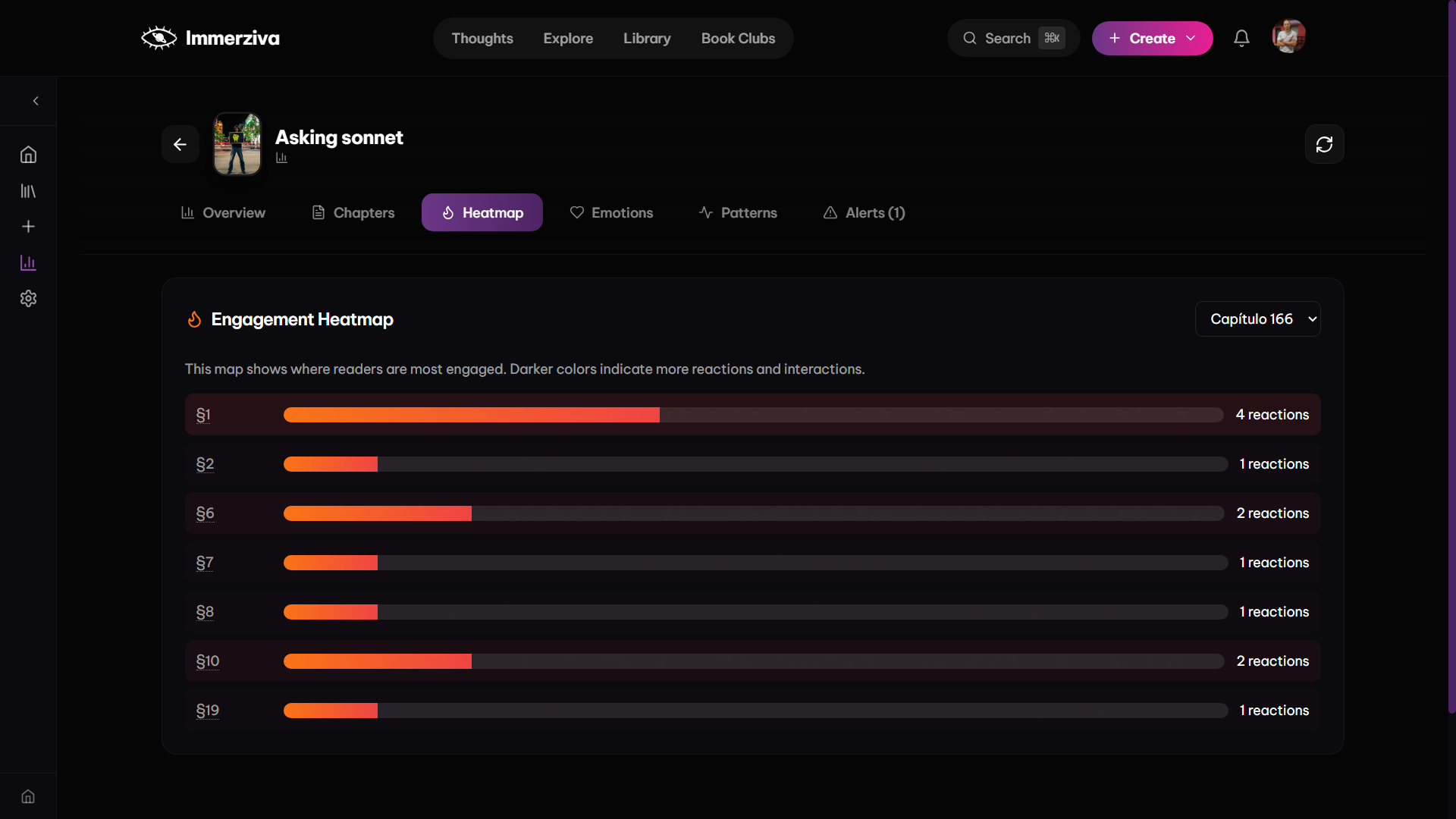Click in the Search field
This screenshot has height=819, width=1456.
(x=1007, y=38)
